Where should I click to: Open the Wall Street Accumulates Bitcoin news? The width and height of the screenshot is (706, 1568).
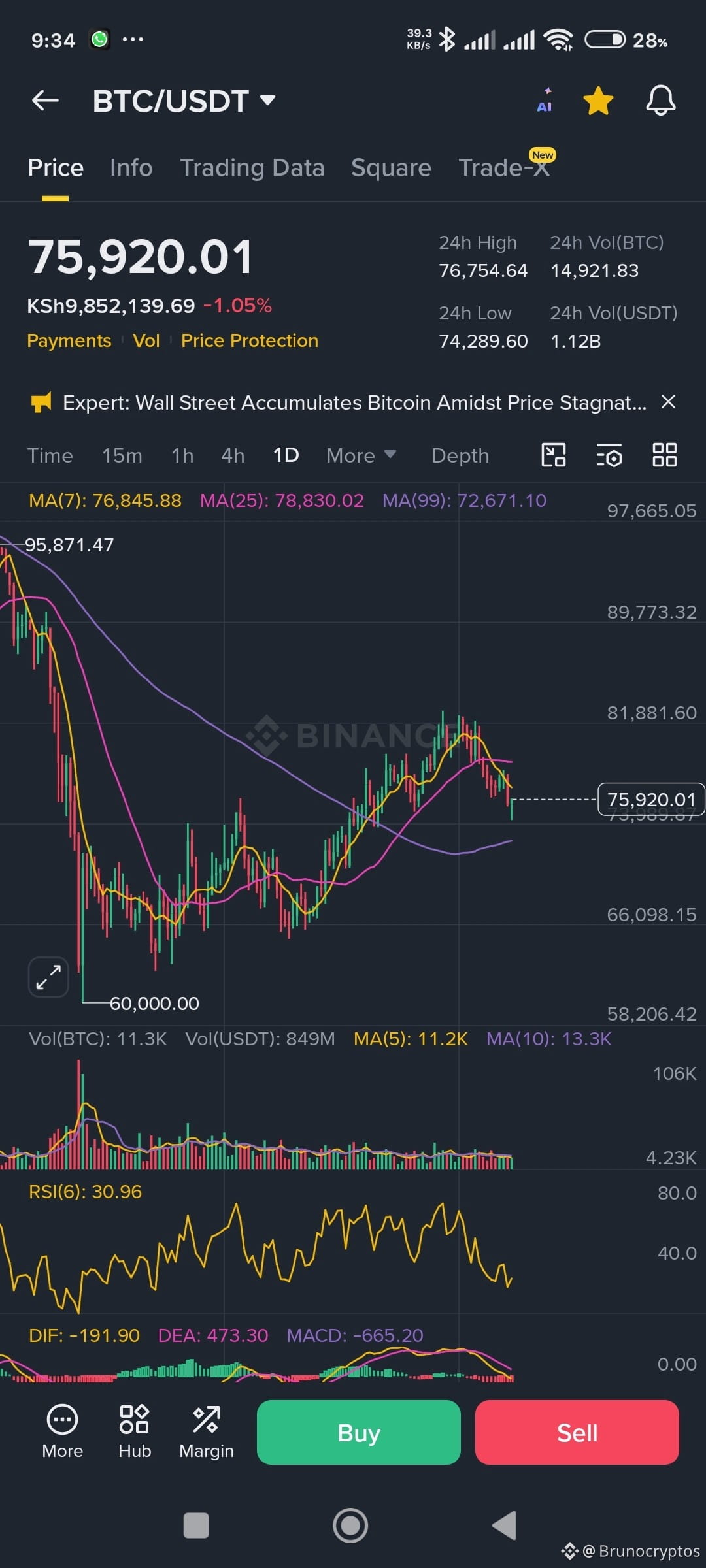point(354,402)
